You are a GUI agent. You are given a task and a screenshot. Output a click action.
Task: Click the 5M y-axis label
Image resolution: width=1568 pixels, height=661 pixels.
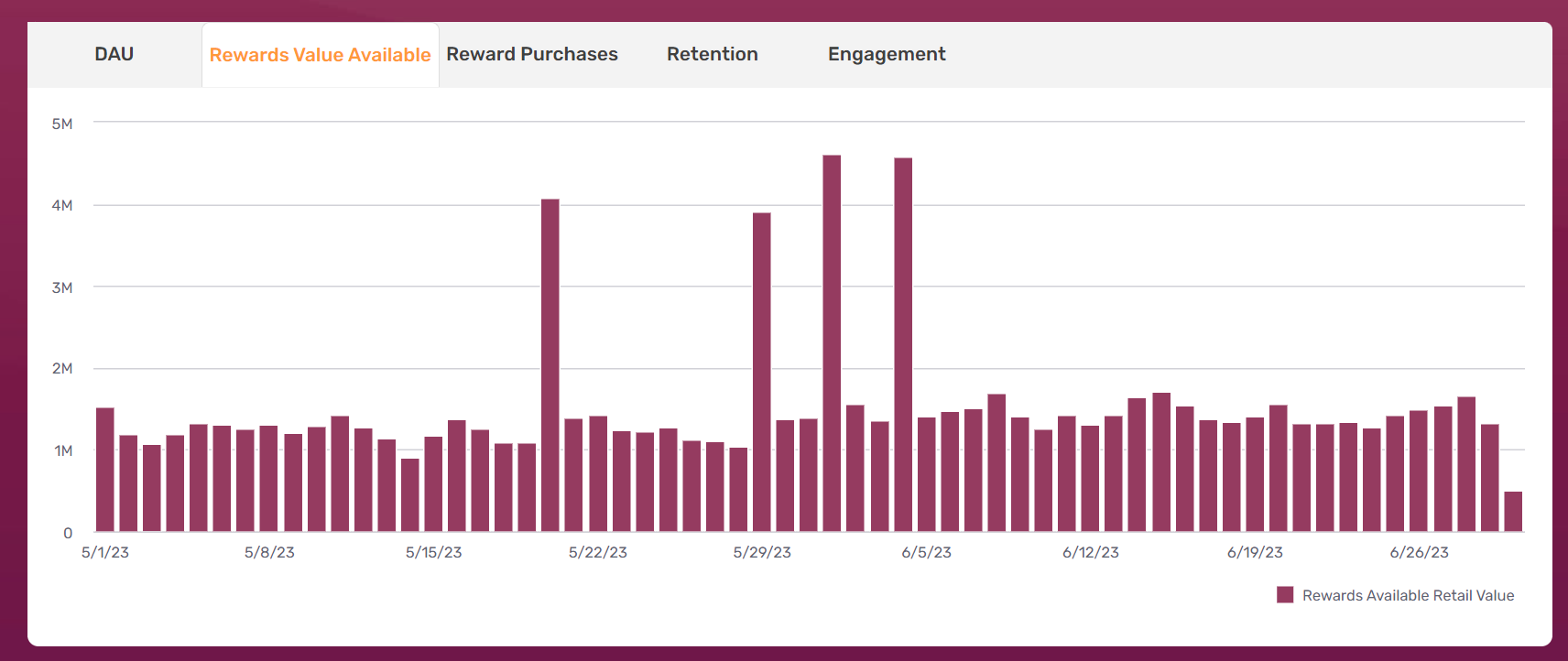[x=62, y=125]
